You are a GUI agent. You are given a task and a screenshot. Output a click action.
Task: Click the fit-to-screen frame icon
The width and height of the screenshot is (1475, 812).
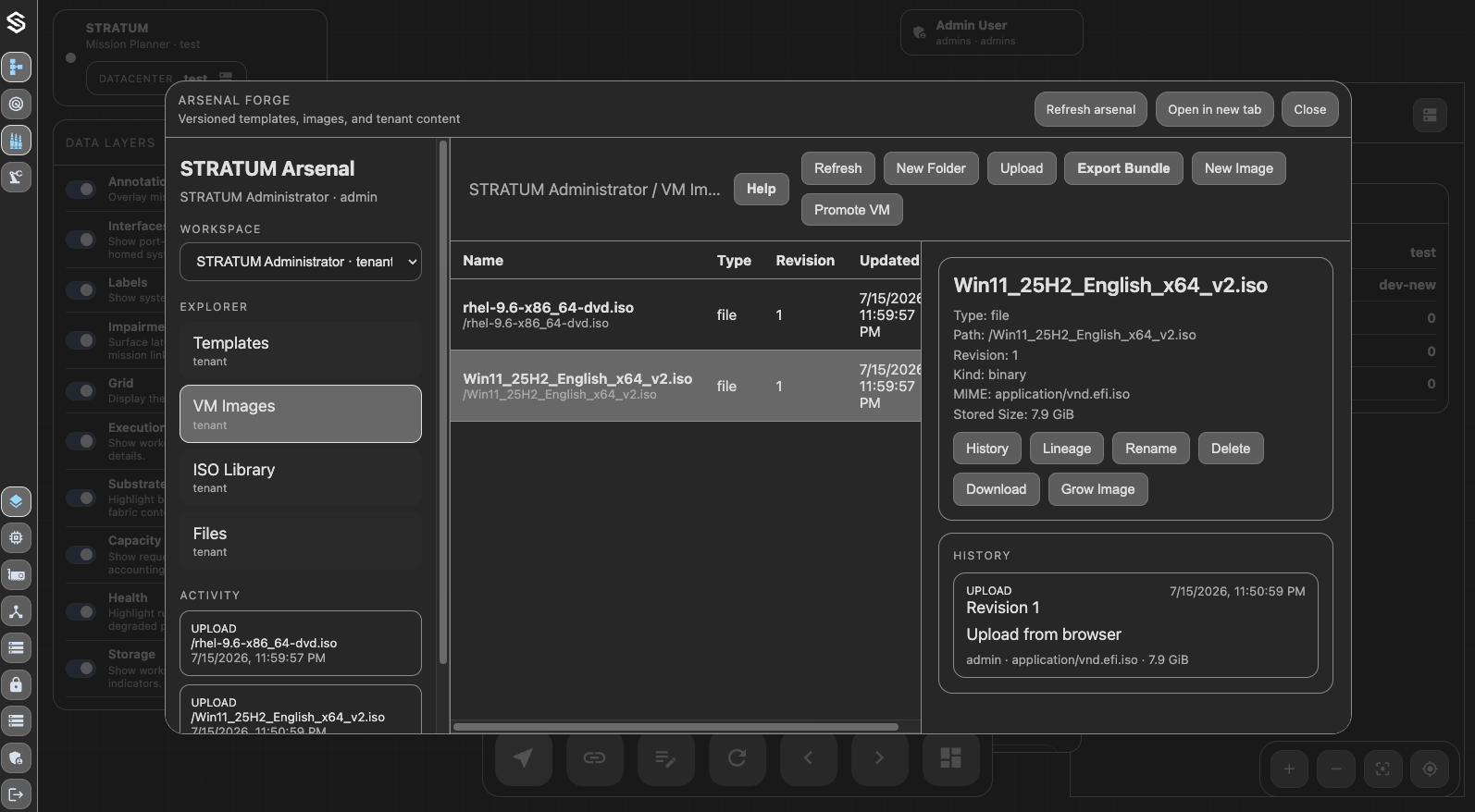(x=1382, y=769)
